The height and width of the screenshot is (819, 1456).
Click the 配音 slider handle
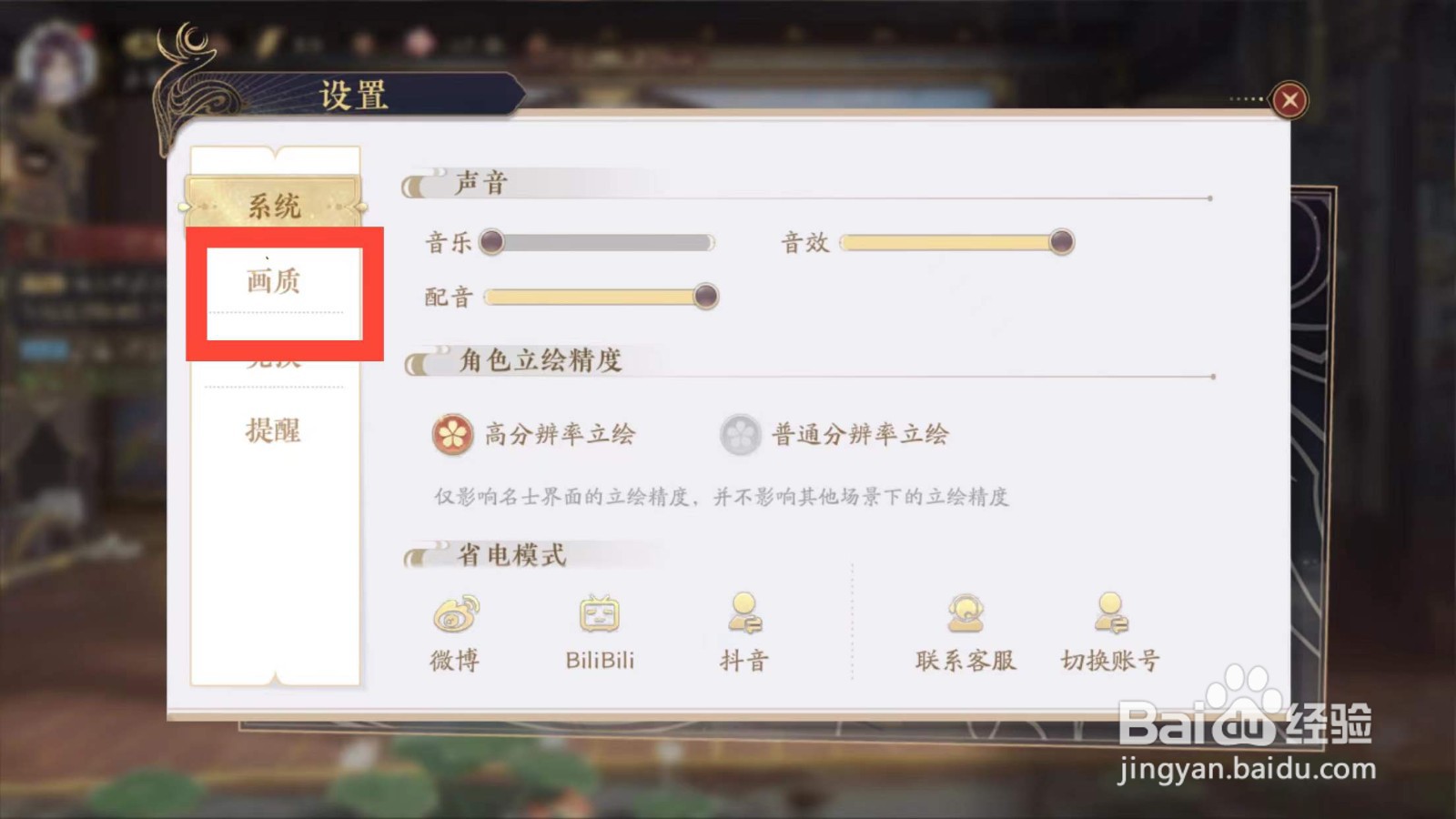click(705, 297)
